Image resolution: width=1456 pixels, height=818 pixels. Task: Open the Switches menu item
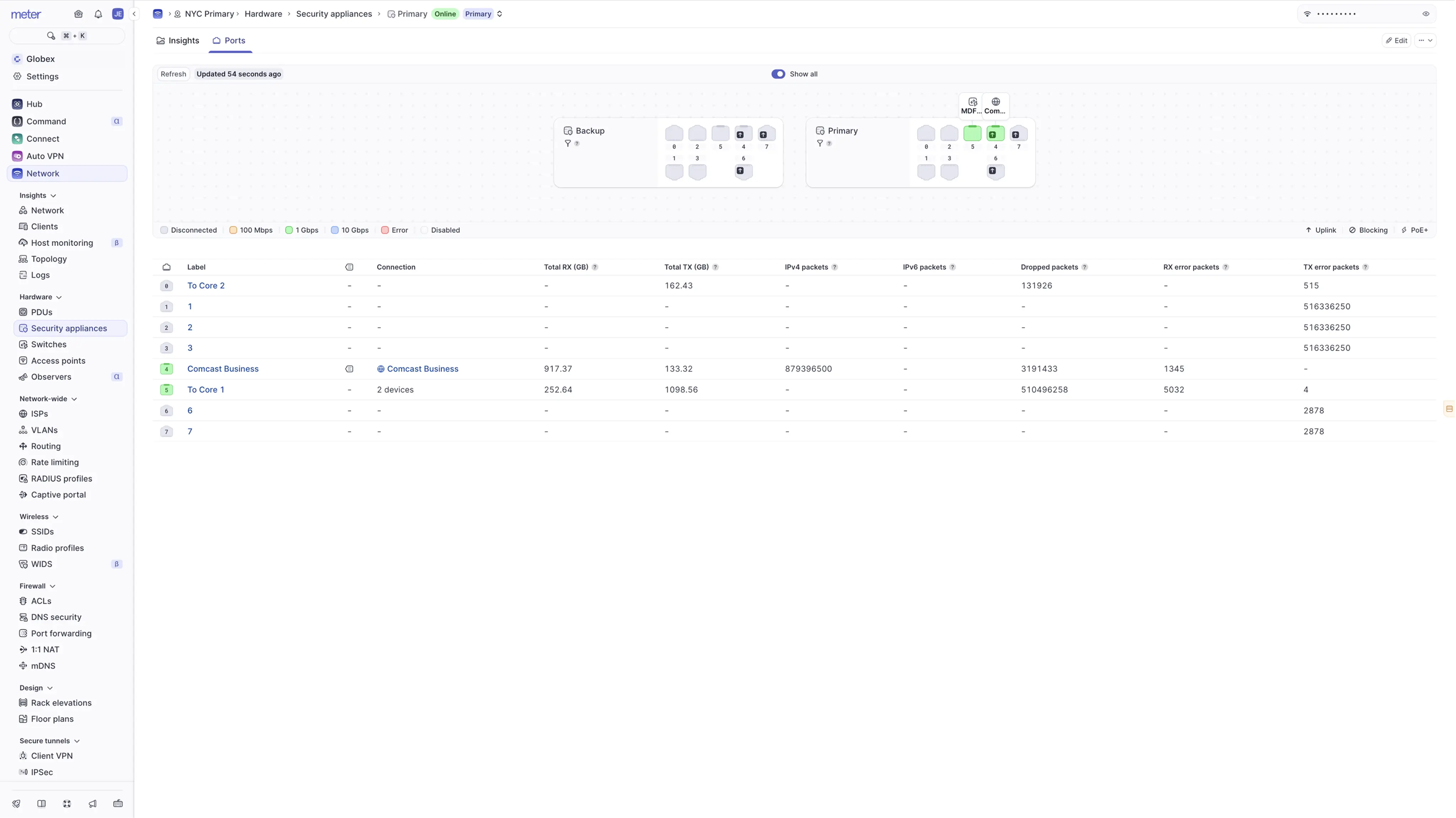pos(49,345)
